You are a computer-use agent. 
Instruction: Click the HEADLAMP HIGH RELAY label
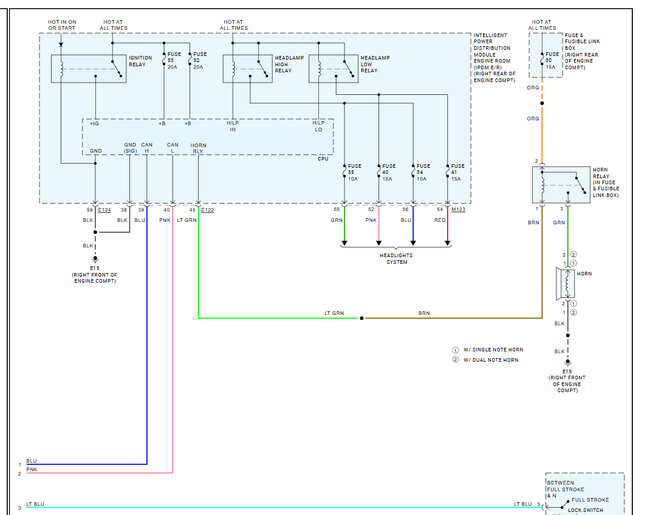pyautogui.click(x=289, y=64)
